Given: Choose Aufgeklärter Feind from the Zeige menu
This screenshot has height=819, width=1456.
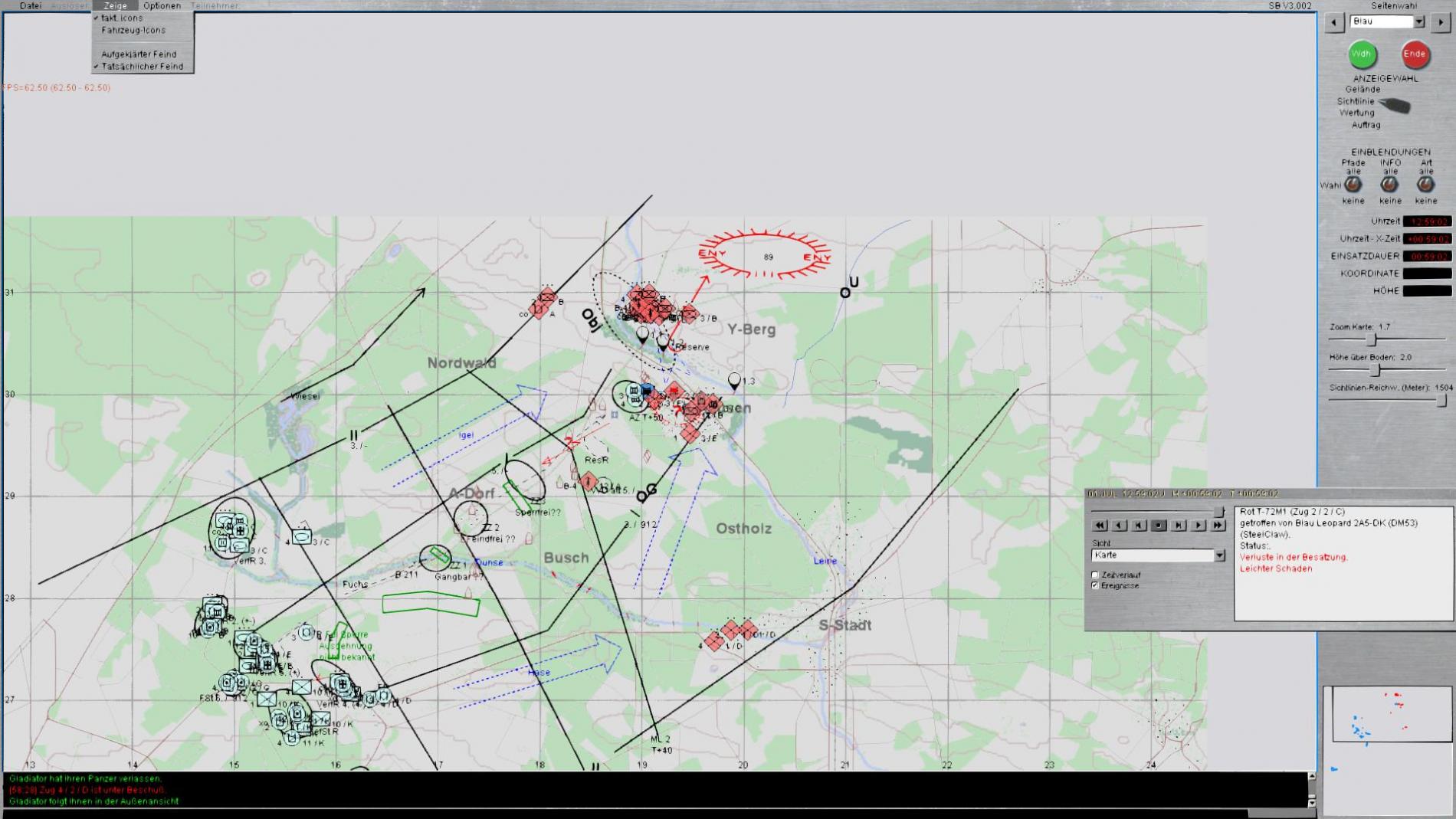Looking at the screenshot, I should click(139, 54).
